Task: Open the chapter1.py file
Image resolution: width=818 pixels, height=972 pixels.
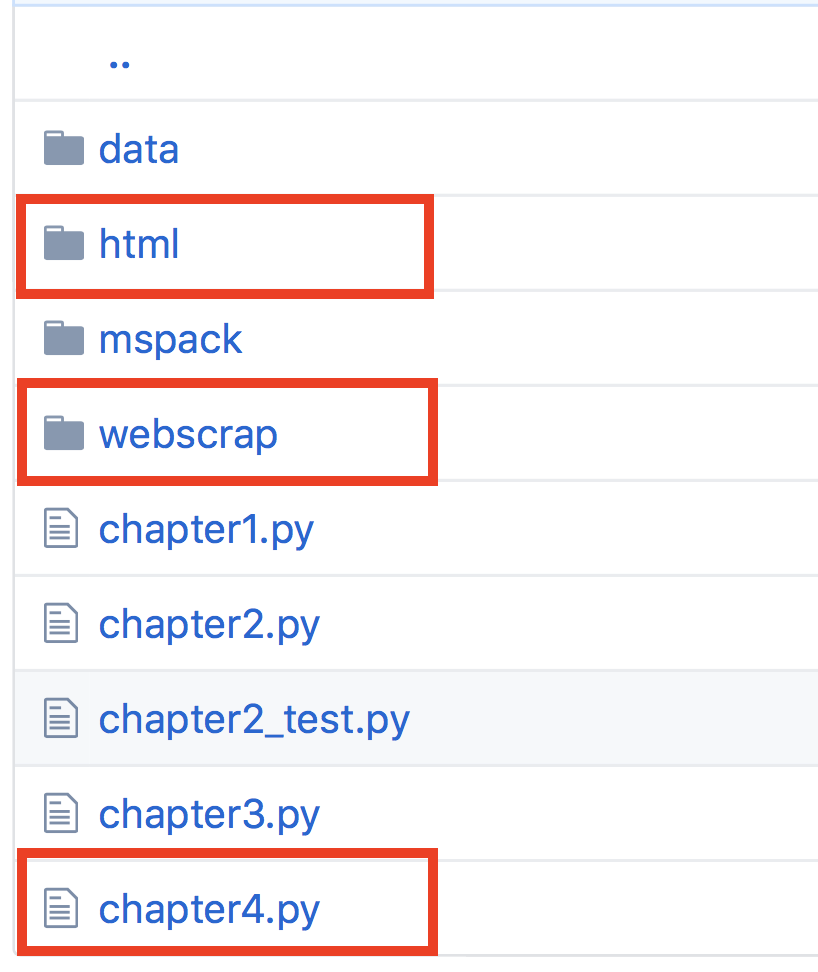Action: coord(205,528)
